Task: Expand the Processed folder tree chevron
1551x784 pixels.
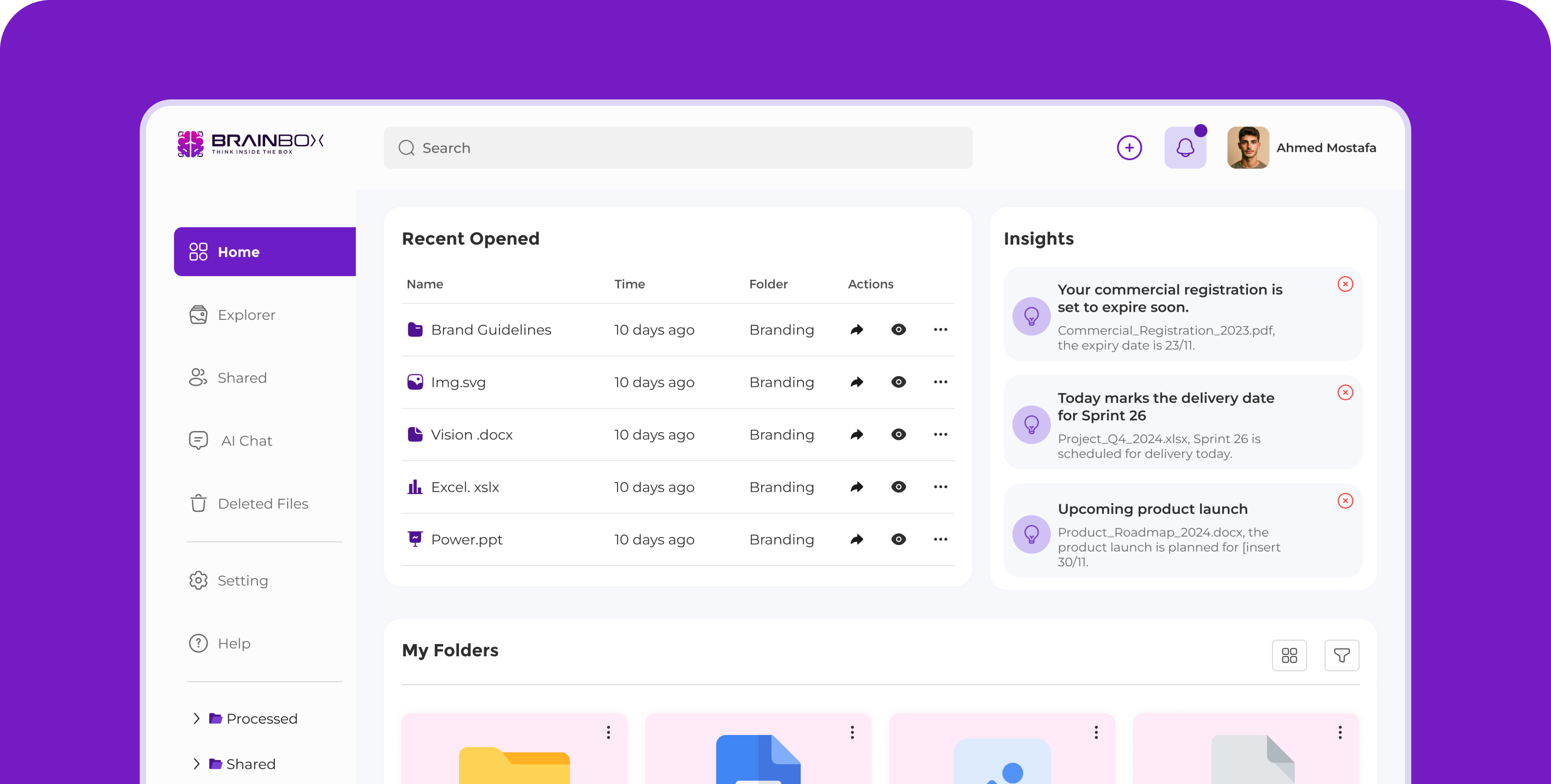Action: pos(196,718)
